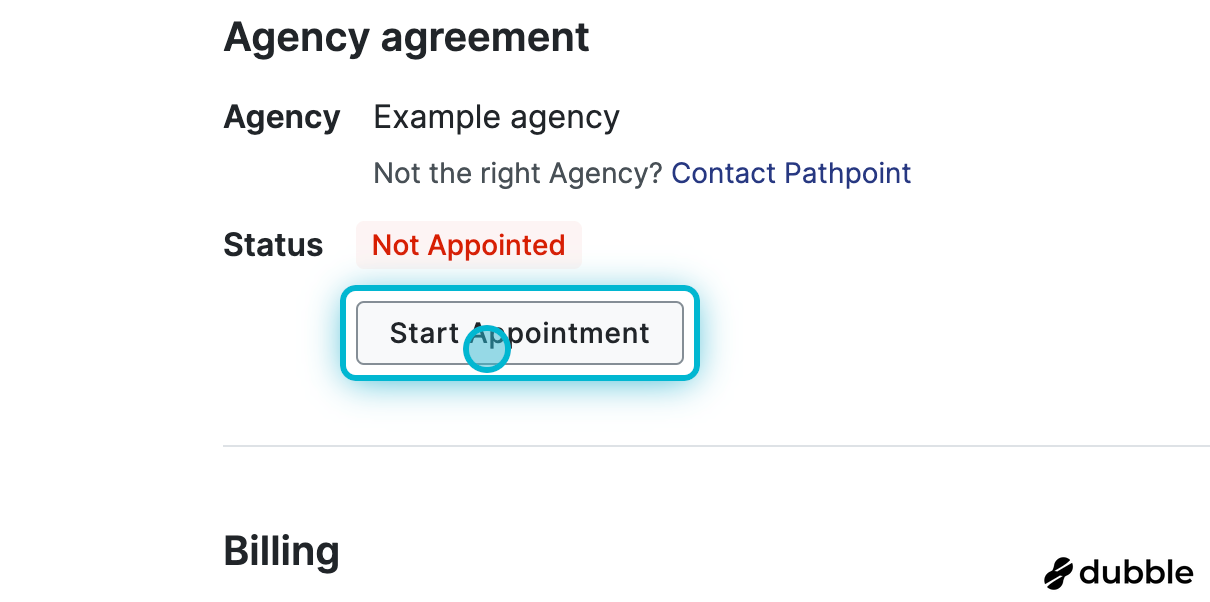Click the "Not the right Agency?" text

518,173
